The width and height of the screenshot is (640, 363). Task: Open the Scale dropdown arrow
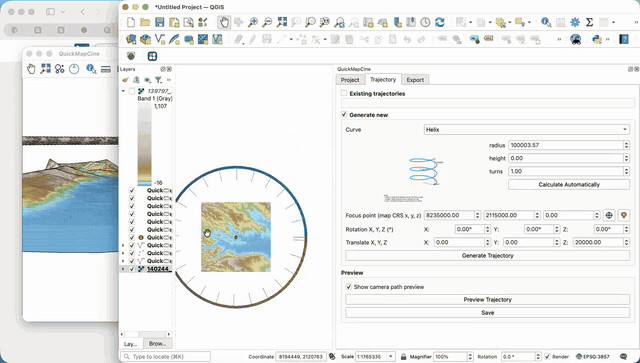391,356
